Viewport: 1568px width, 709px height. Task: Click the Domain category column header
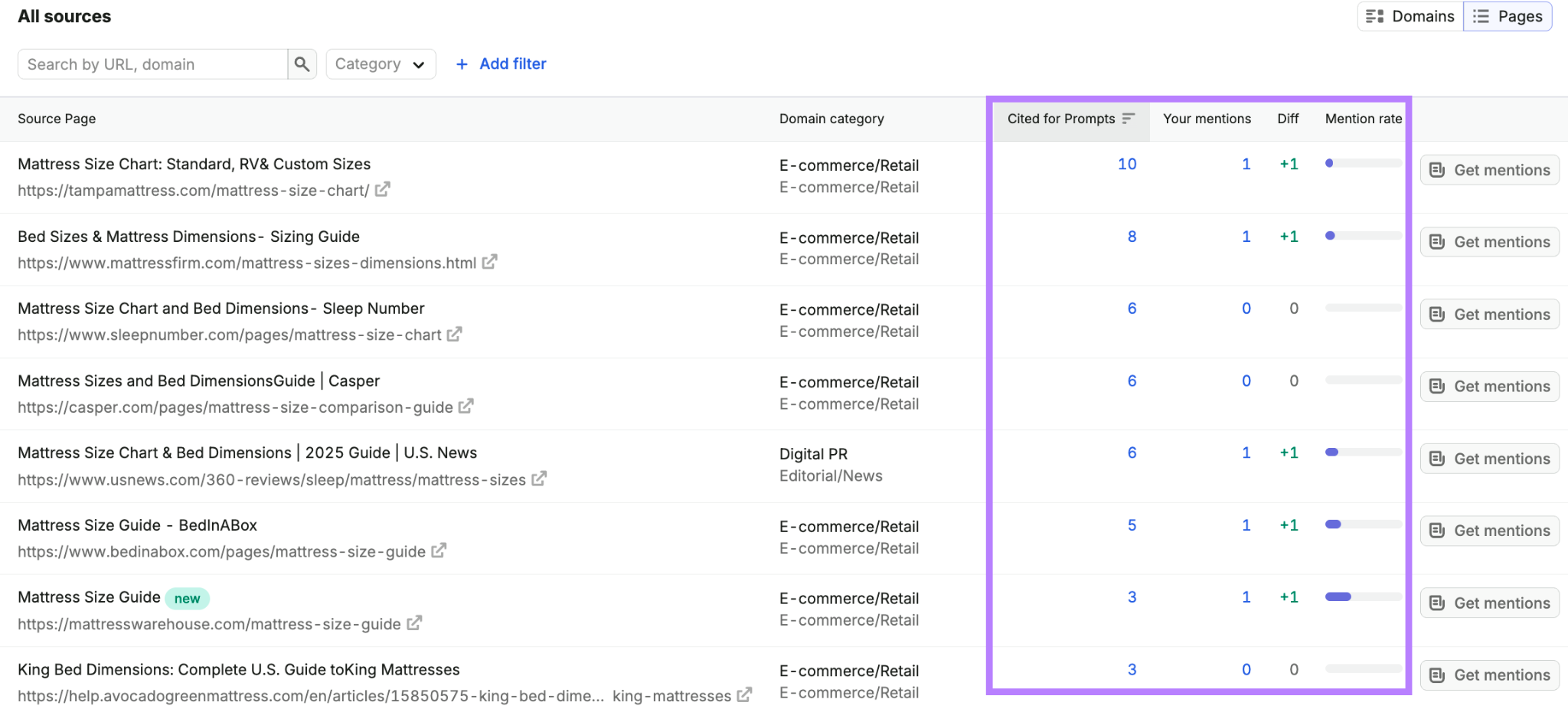click(831, 119)
